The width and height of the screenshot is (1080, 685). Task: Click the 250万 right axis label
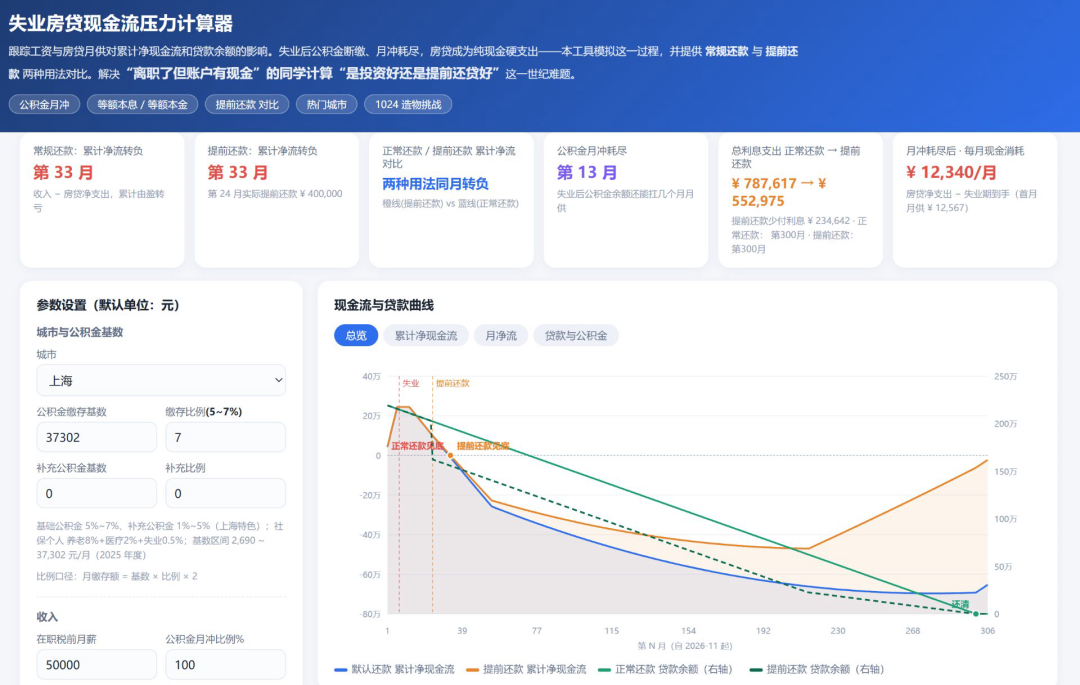[1006, 377]
